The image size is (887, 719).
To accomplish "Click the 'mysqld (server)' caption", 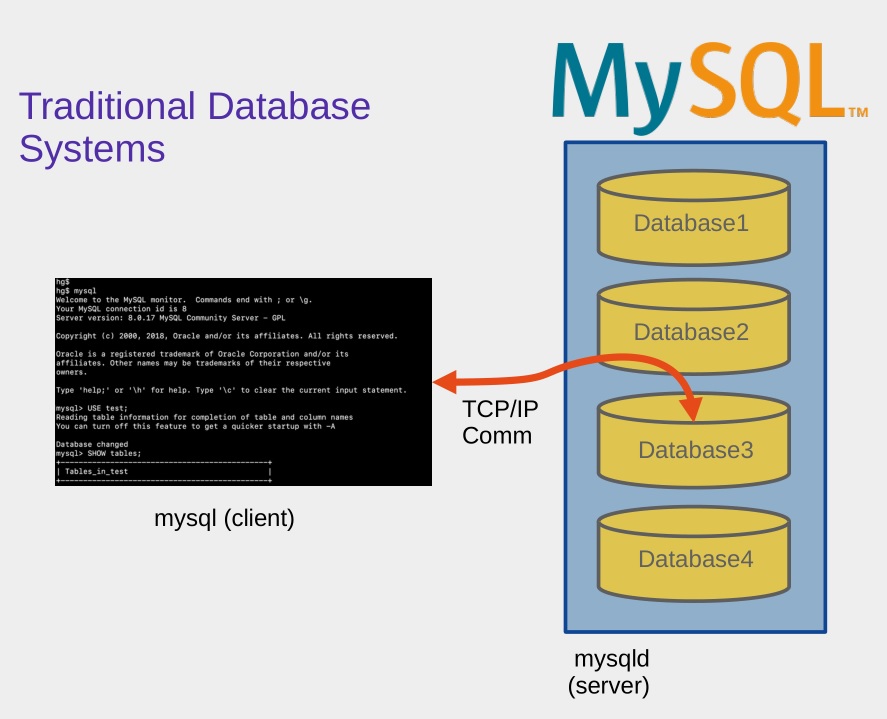I will tap(609, 672).
